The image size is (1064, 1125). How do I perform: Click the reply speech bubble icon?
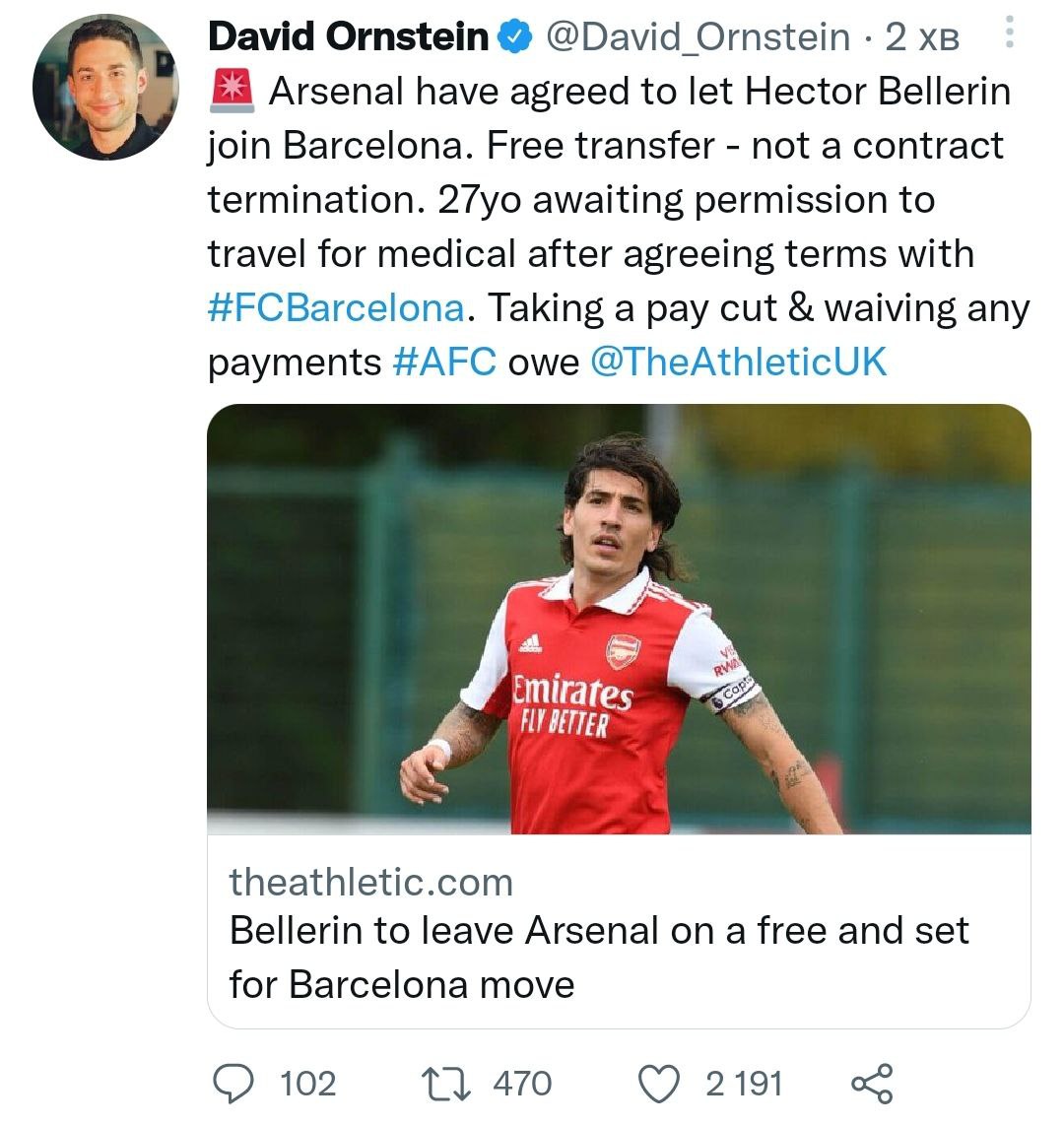click(x=233, y=1083)
